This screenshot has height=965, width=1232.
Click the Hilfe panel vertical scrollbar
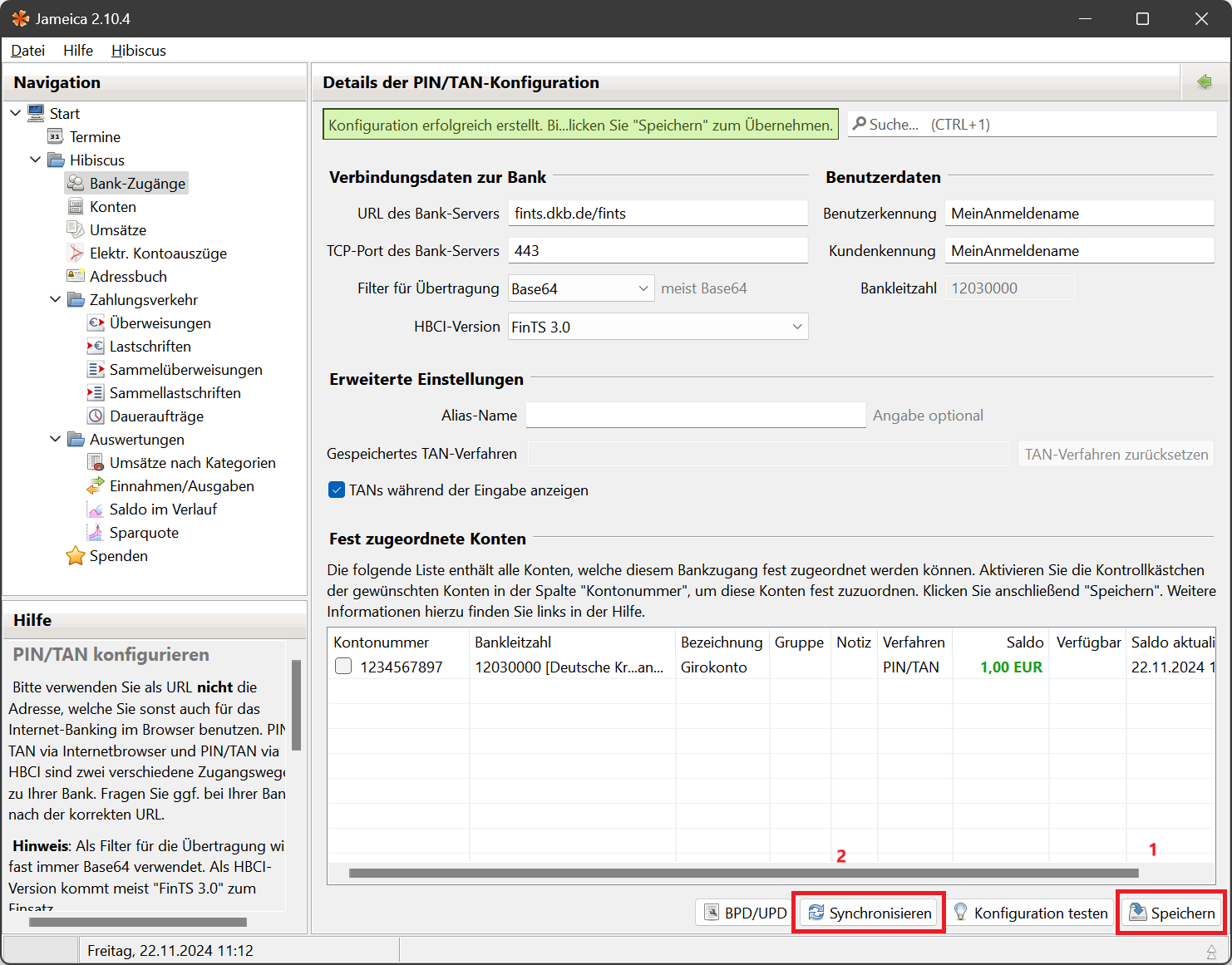coord(296,705)
